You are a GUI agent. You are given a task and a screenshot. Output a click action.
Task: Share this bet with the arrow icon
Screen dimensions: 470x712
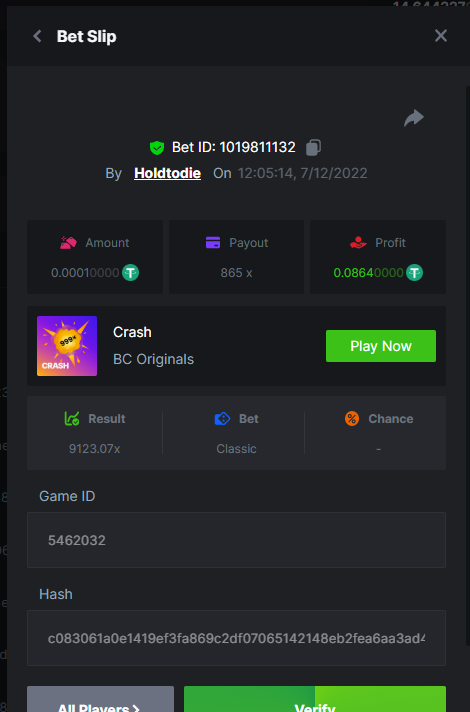click(x=414, y=118)
